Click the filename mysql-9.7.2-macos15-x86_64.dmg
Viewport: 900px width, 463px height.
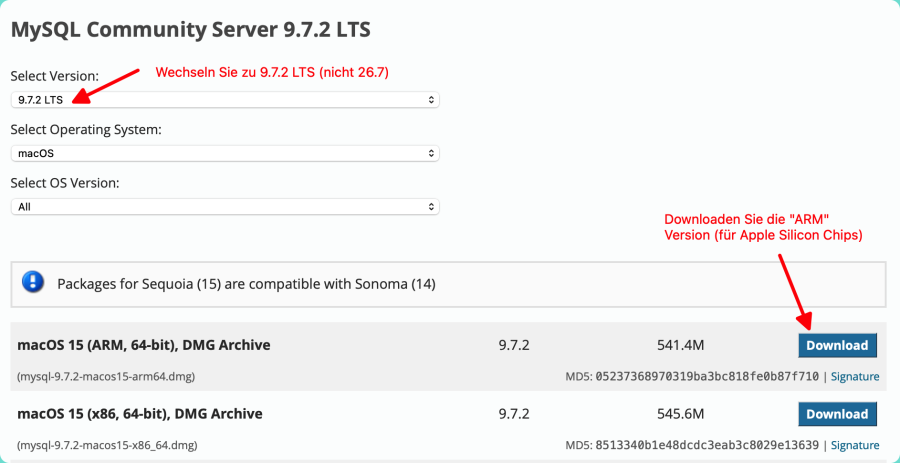tap(108, 445)
